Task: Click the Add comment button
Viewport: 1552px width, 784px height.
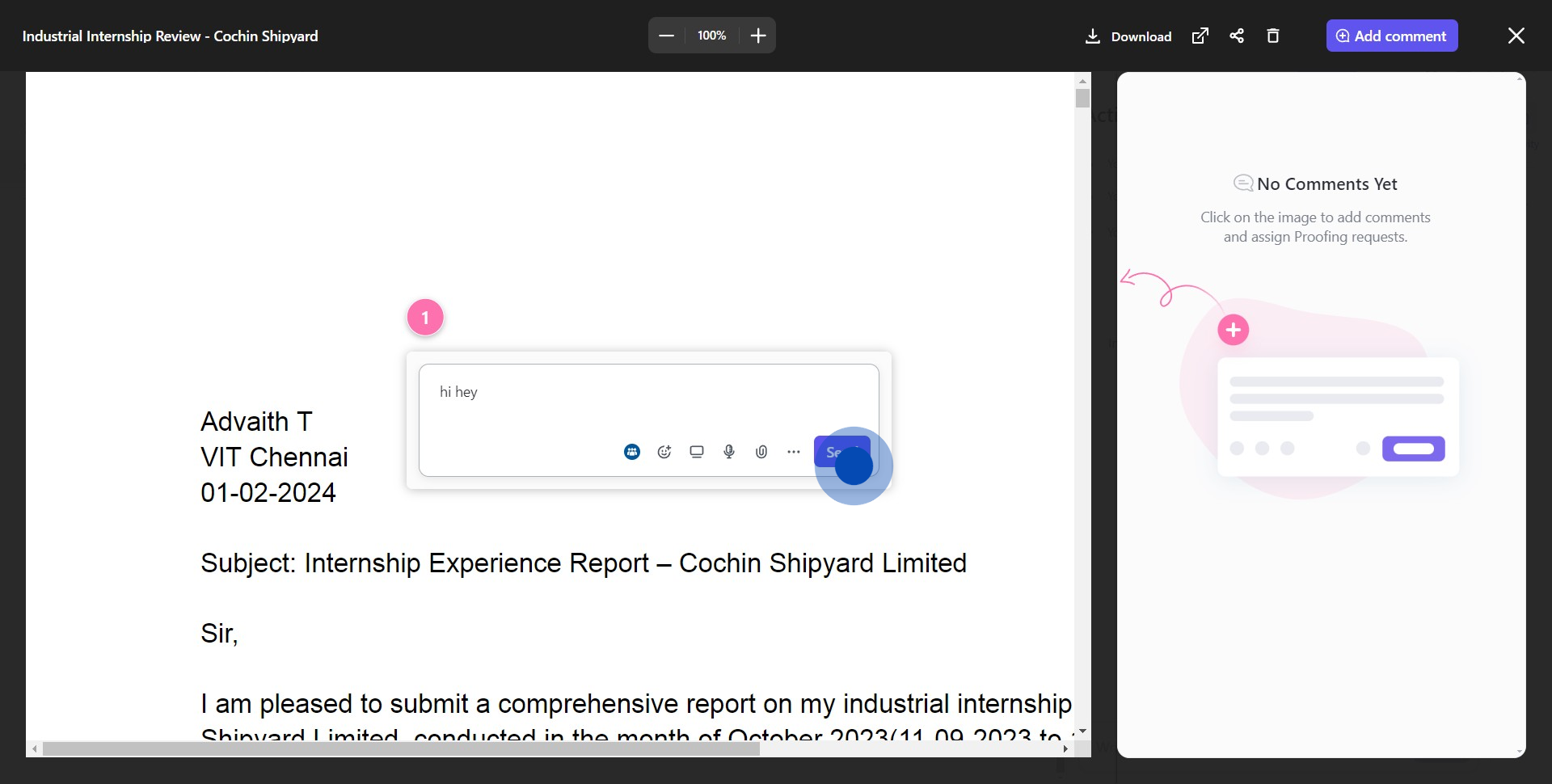Action: click(x=1391, y=36)
